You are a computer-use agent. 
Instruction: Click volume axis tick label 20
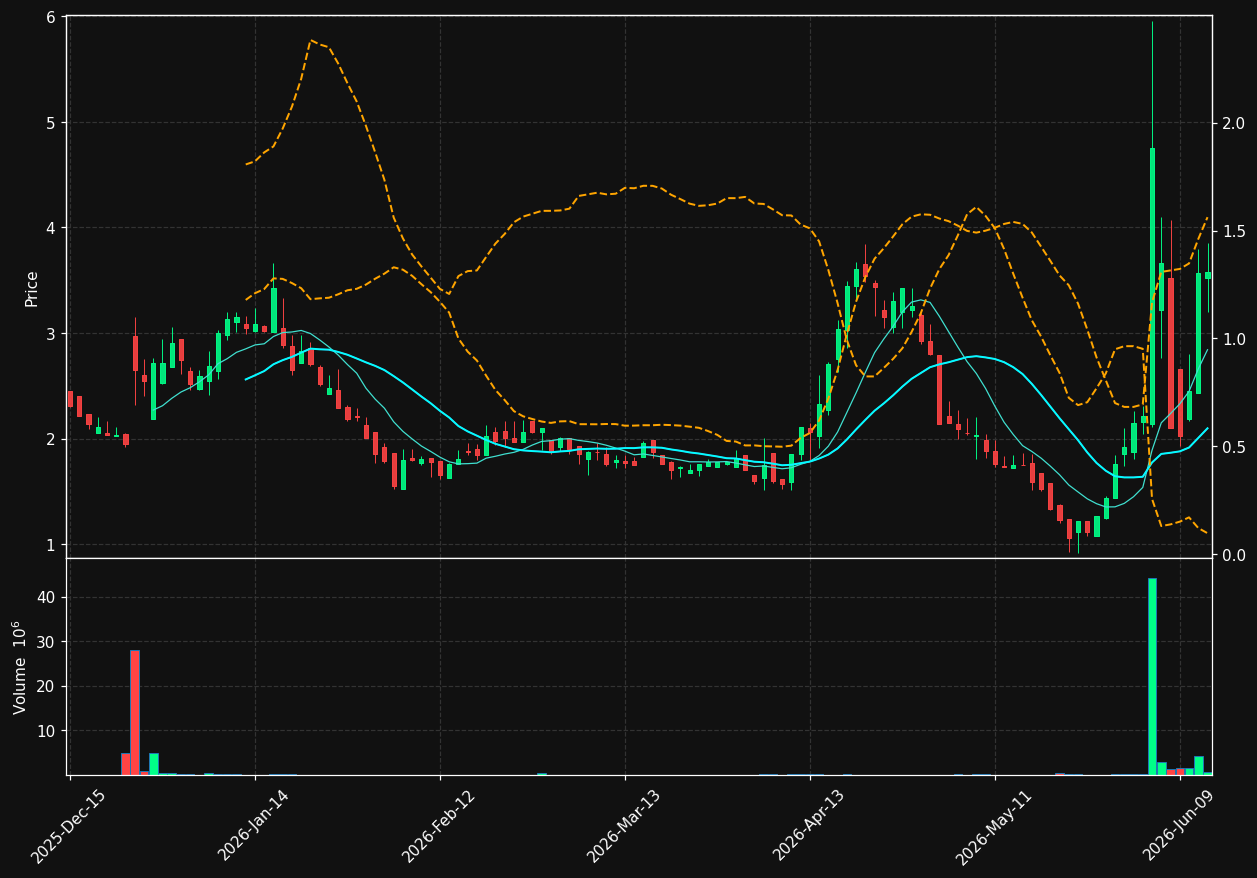(x=47, y=686)
